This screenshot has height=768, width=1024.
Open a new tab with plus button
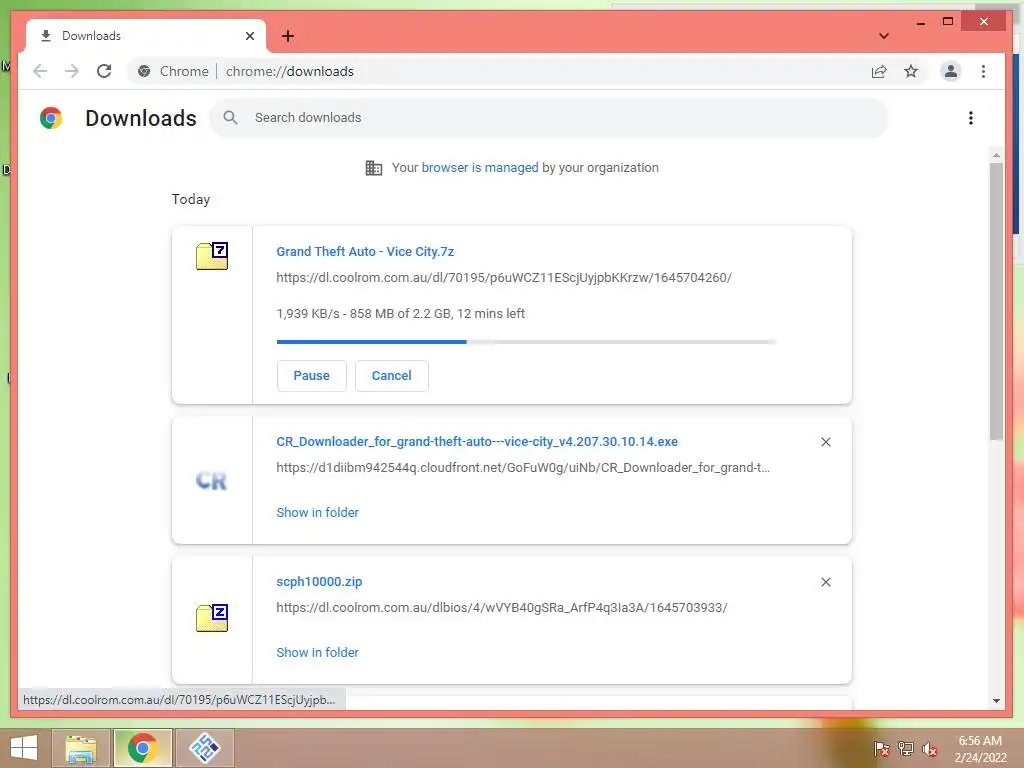288,36
